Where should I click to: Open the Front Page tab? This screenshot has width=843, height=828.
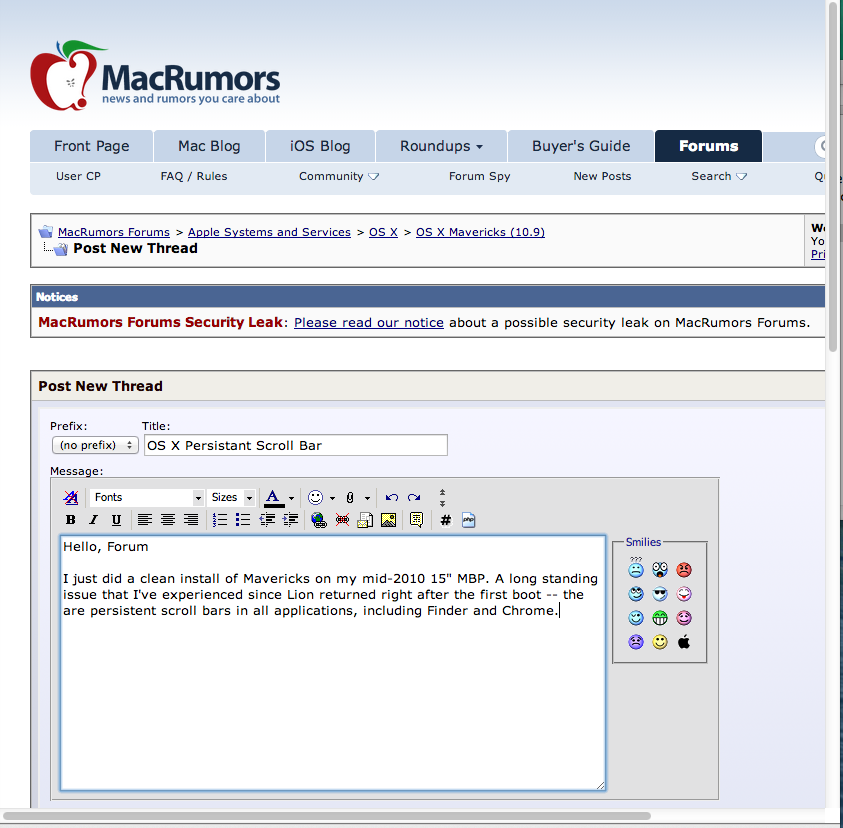[x=91, y=146]
